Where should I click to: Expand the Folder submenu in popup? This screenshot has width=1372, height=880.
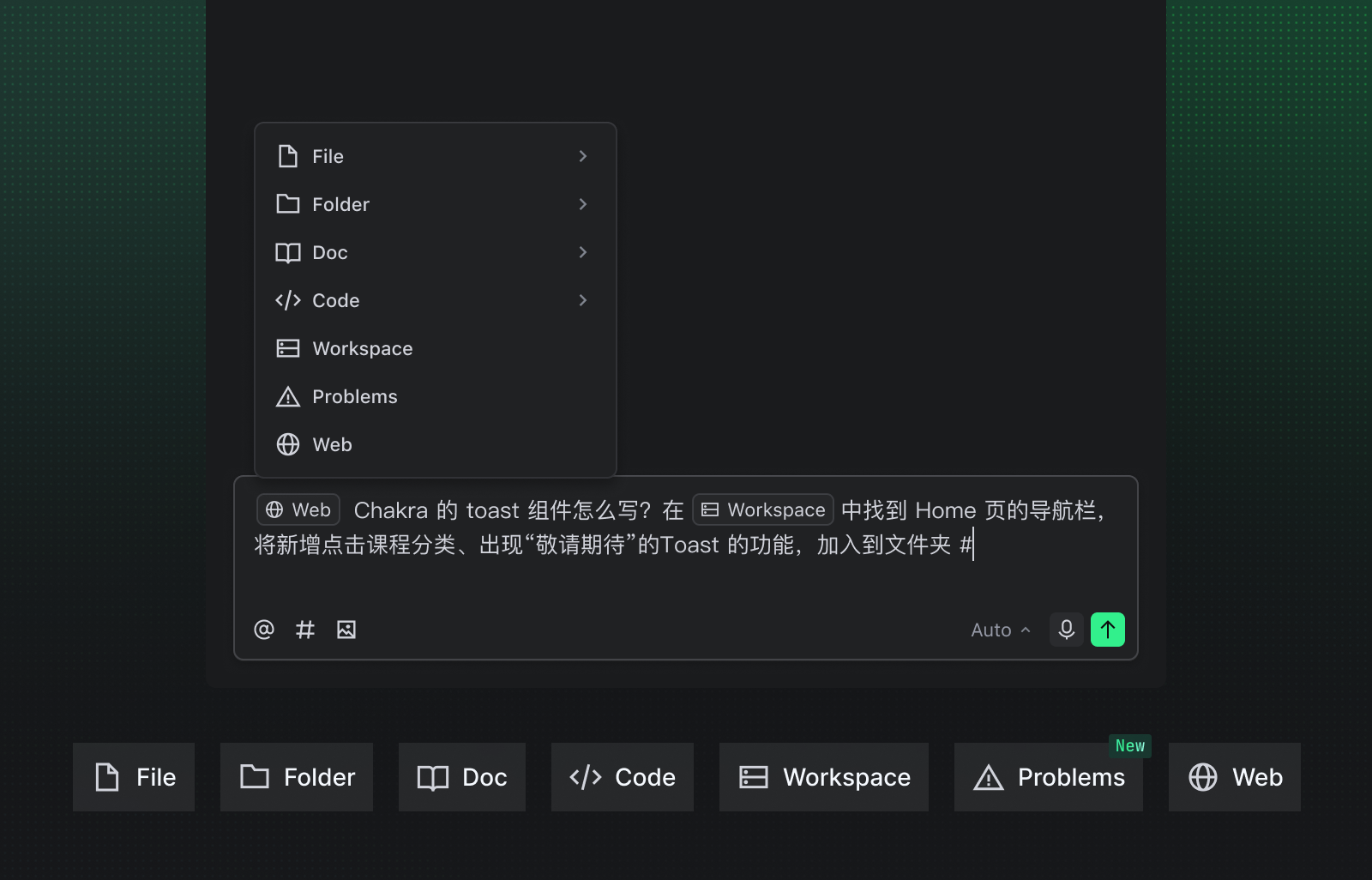[582, 204]
